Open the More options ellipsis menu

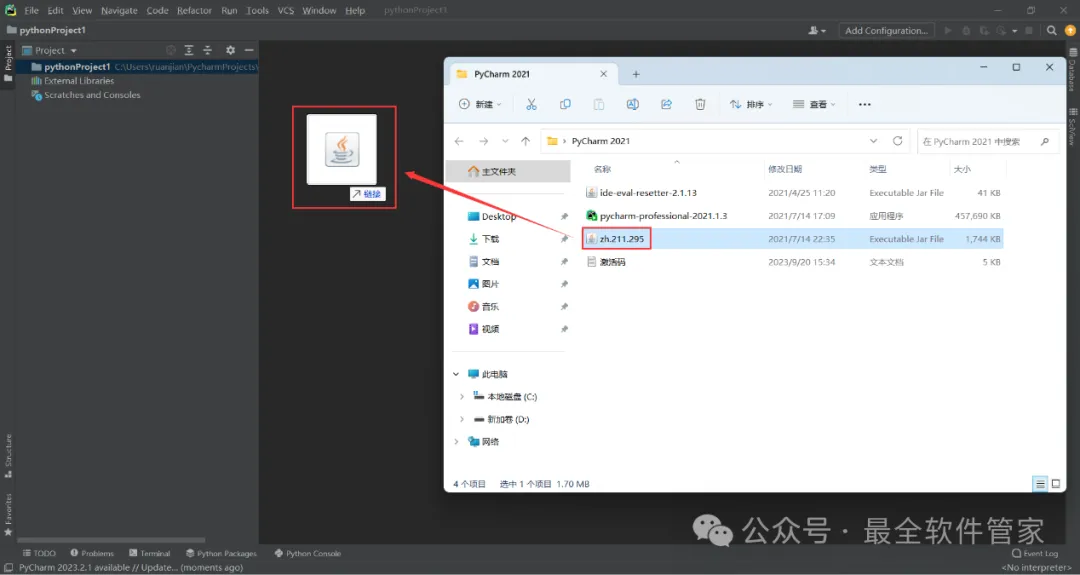(864, 104)
